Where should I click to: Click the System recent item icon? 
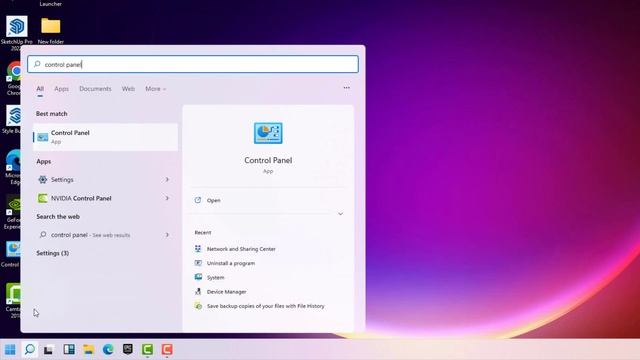pyautogui.click(x=198, y=277)
